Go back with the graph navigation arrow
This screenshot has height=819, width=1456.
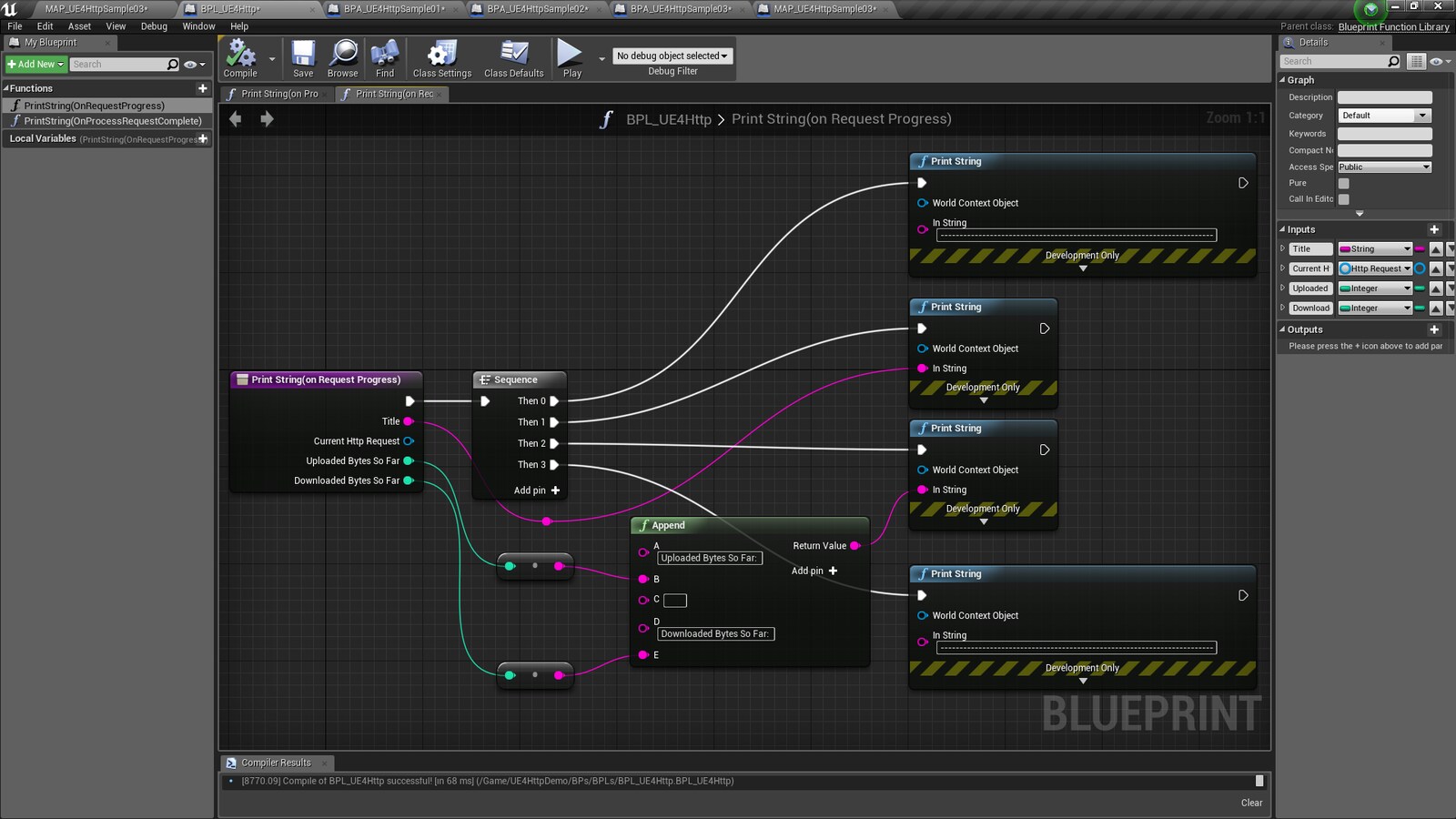236,118
